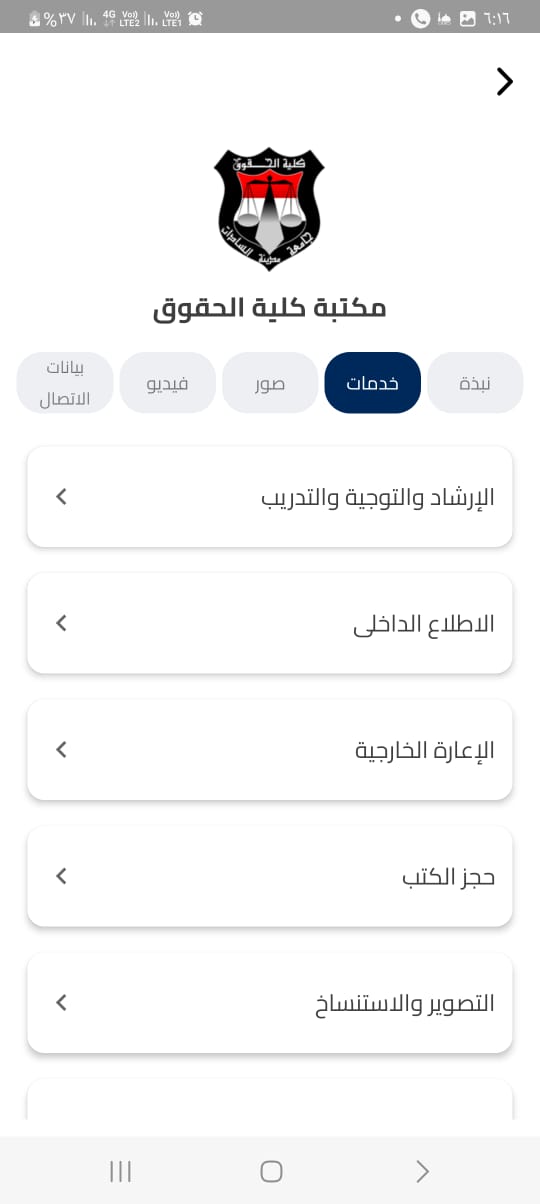The height and width of the screenshot is (1204, 540).
Task: Tap the back arrow at top right
Action: point(505,82)
